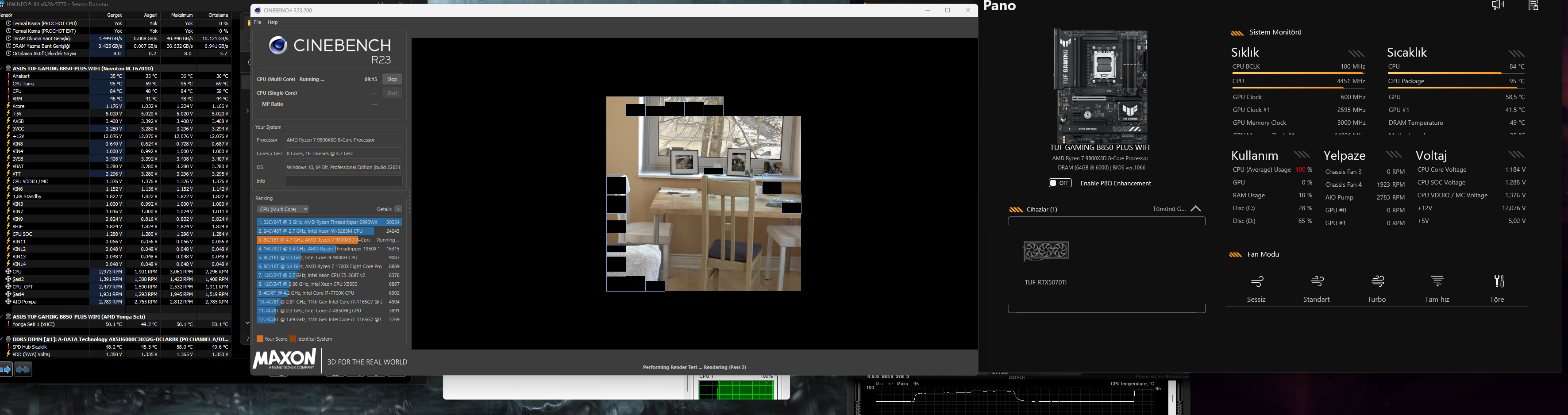Viewport: 1568px width, 415px height.
Task: Collapse the Cihazlar section chevron
Action: point(1195,209)
